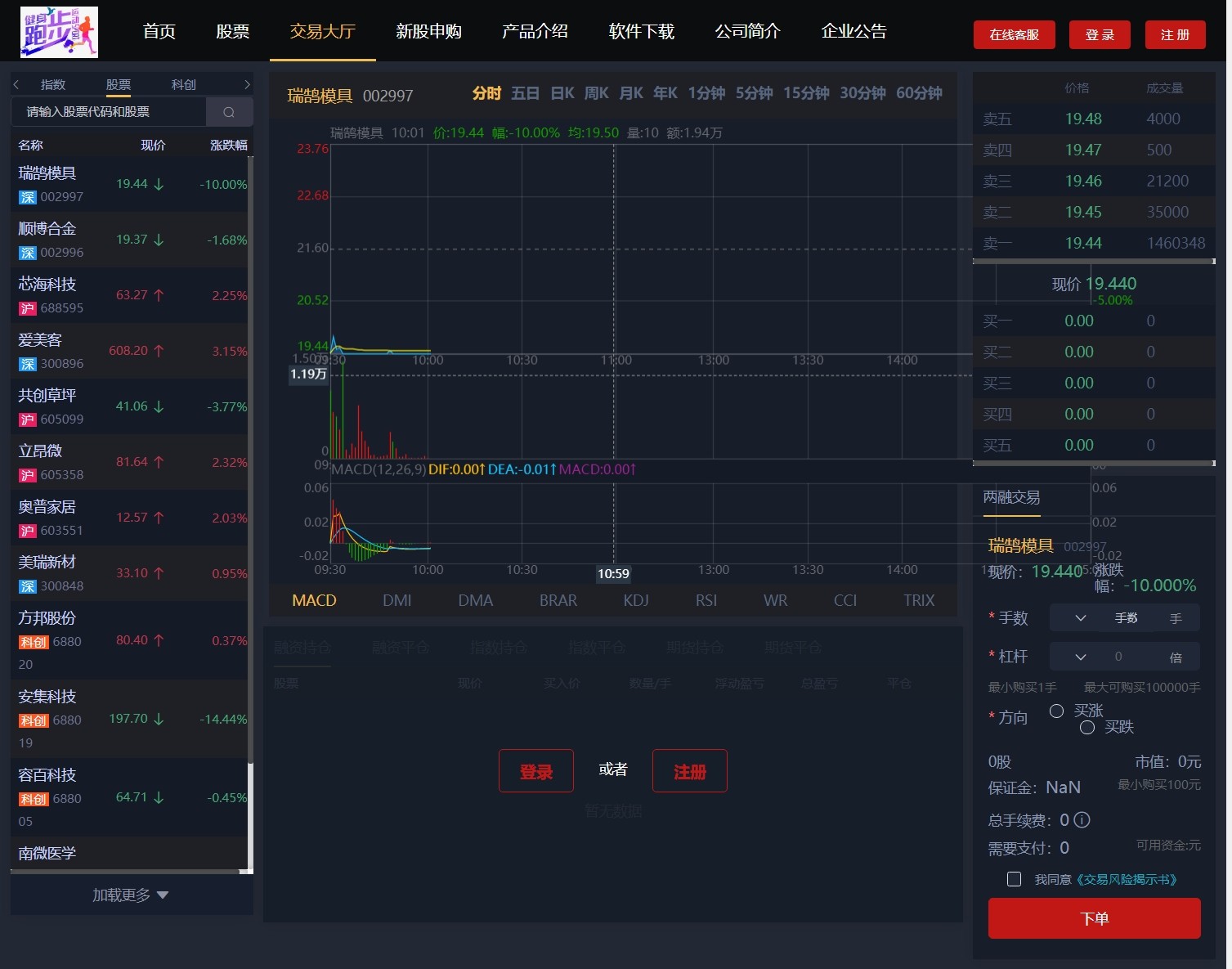Open the 杠杆 leverage dropdown
The height and width of the screenshot is (969, 1232).
coord(1079,657)
